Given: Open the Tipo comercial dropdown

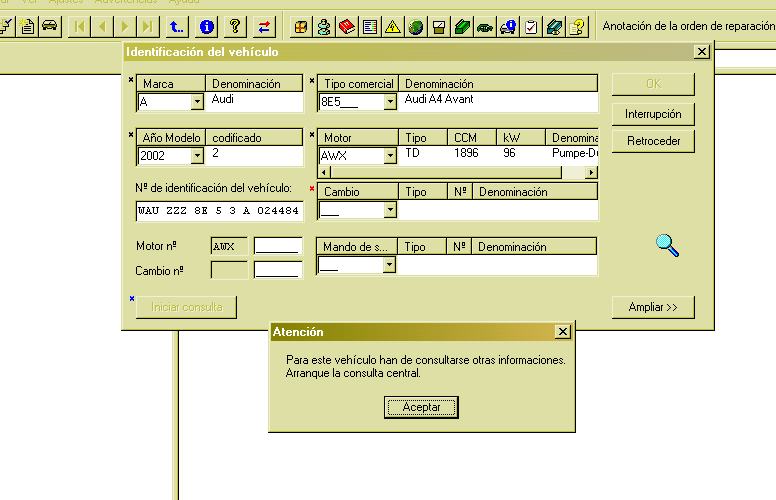Looking at the screenshot, I should [x=390, y=101].
